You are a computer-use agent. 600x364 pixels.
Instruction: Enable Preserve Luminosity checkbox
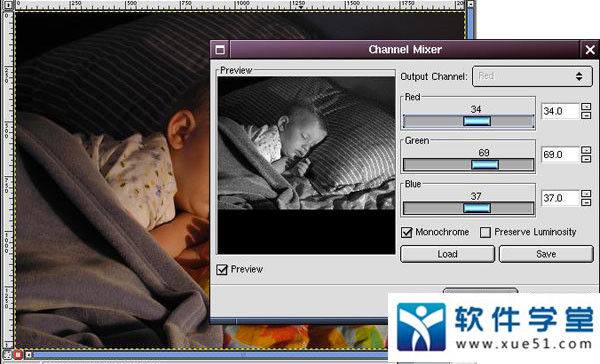coord(485,232)
